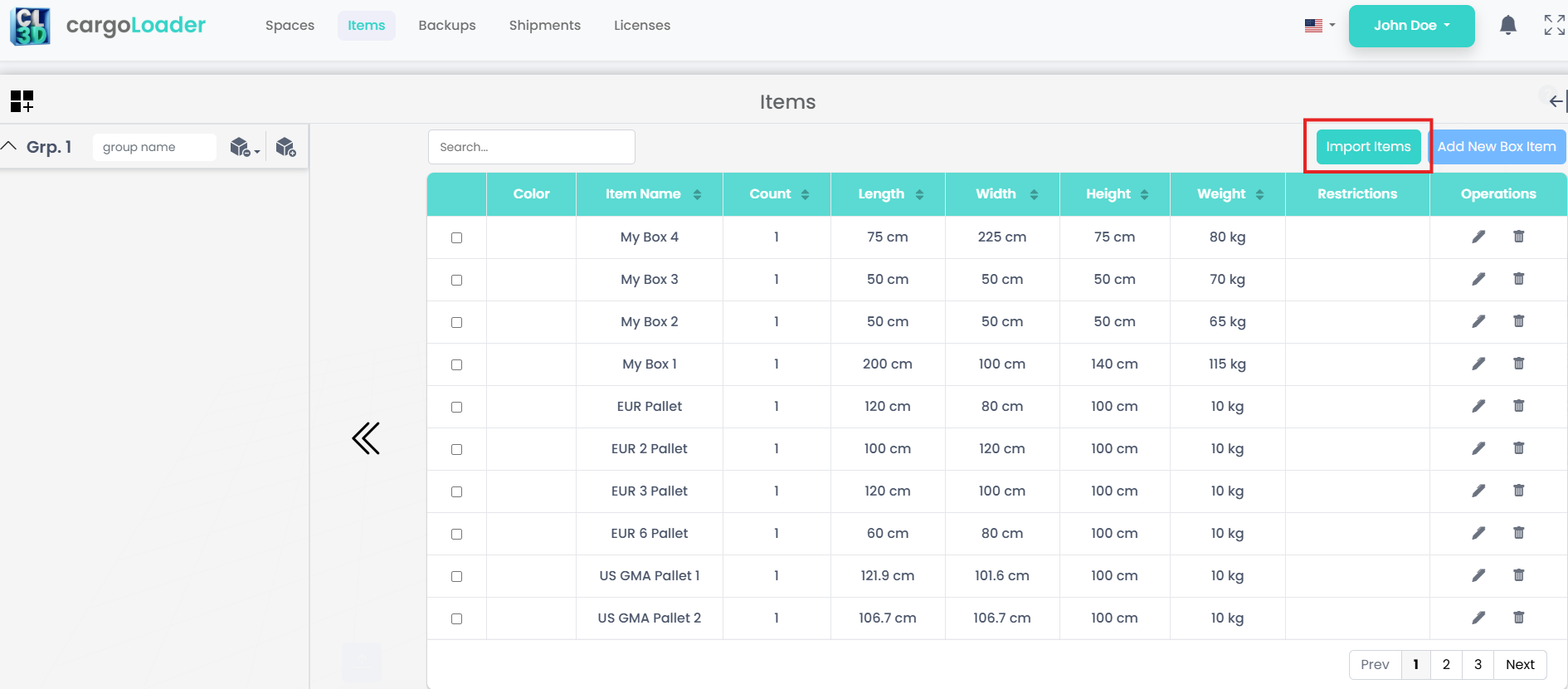The width and height of the screenshot is (1568, 689).
Task: Click the edit pencil for My Box 4
Action: tap(1478, 237)
